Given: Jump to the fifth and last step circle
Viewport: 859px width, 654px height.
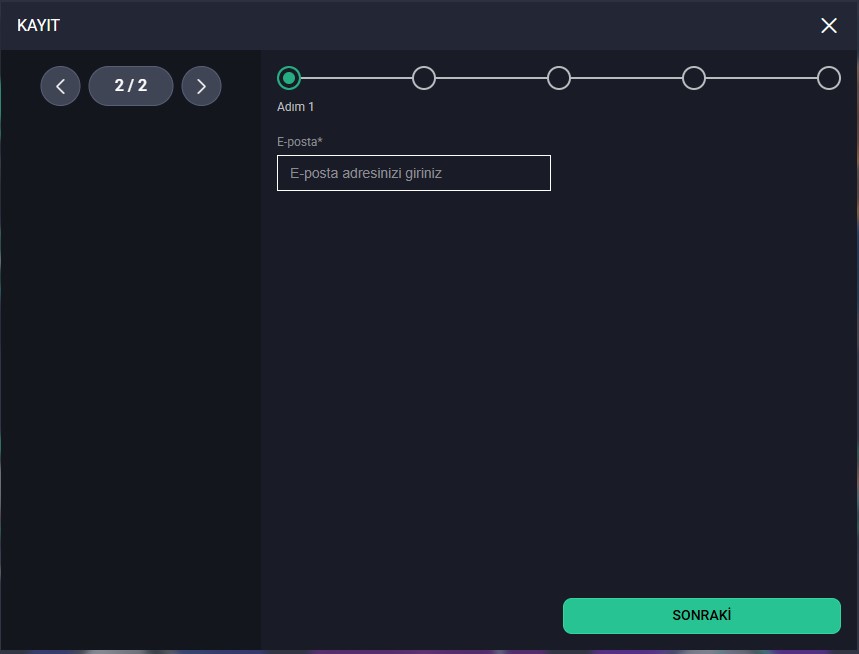Looking at the screenshot, I should point(828,78).
